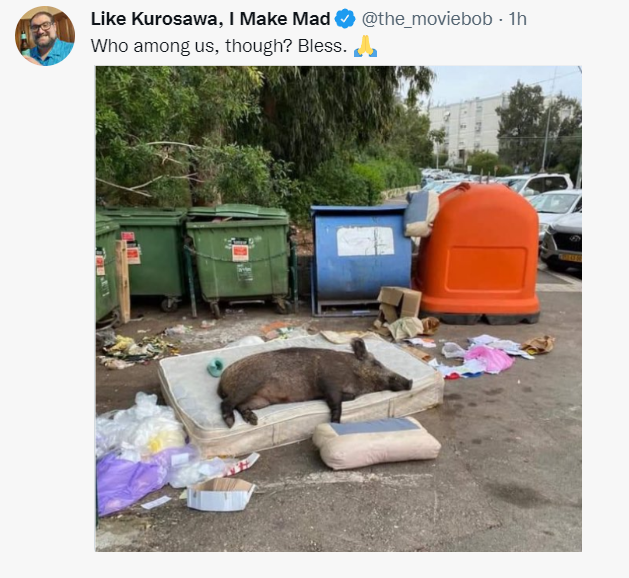629x578 pixels.
Task: Click the green dumpster with the red sticker
Action: click(239, 257)
